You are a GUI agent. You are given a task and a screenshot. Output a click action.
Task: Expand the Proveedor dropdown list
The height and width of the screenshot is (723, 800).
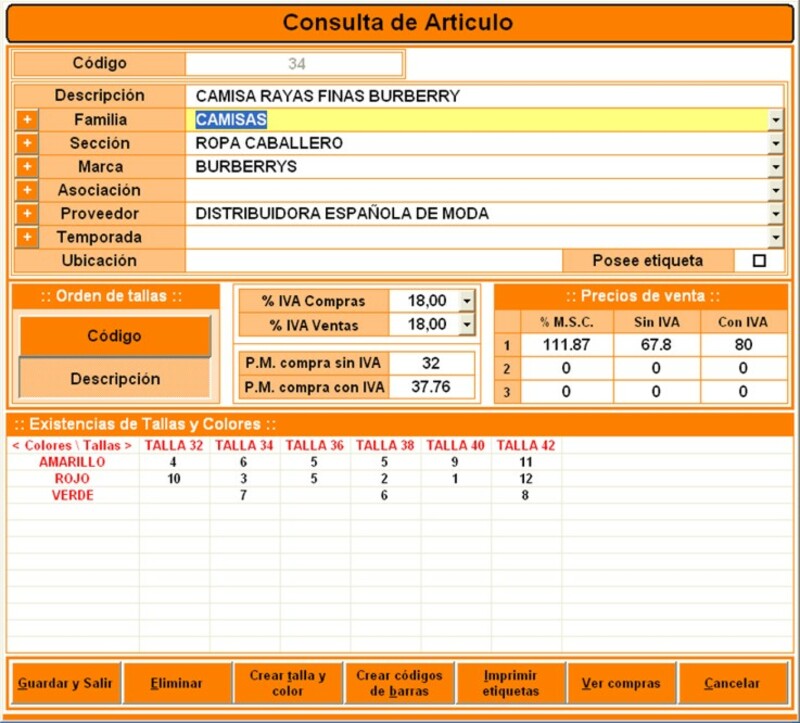pyautogui.click(x=776, y=214)
